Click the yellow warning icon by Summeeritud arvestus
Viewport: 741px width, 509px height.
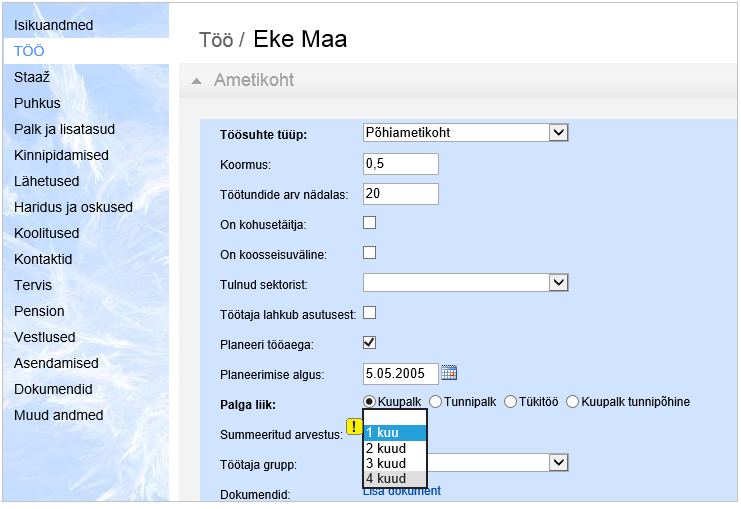(x=354, y=426)
